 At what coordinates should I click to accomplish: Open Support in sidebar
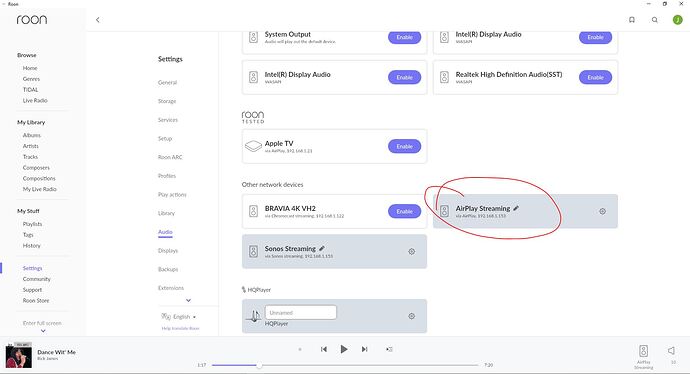pos(32,290)
